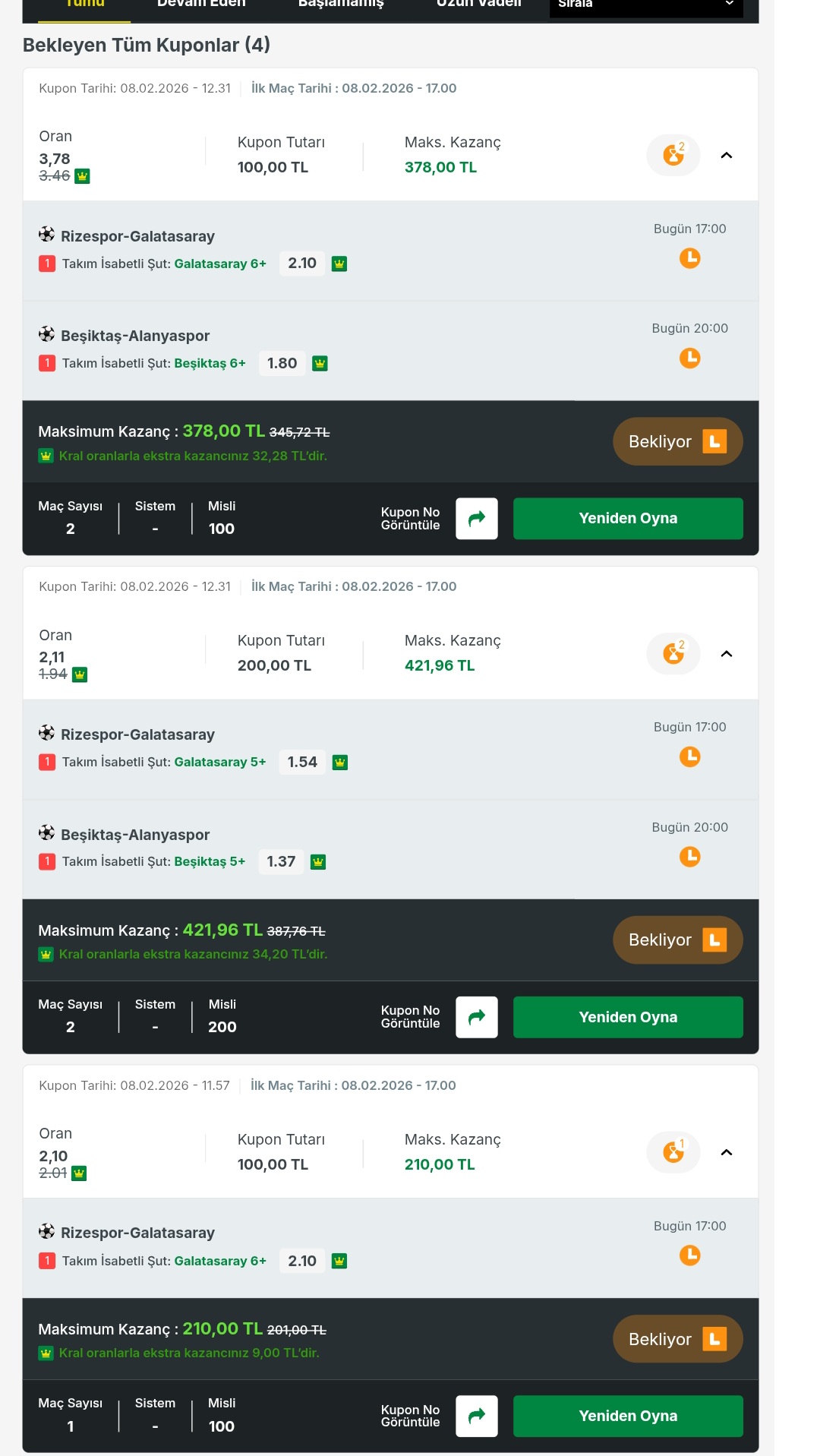The width and height of the screenshot is (820, 1456).
Task: Open pending-matches icon on 421,96 TL coupon
Action: click(673, 653)
